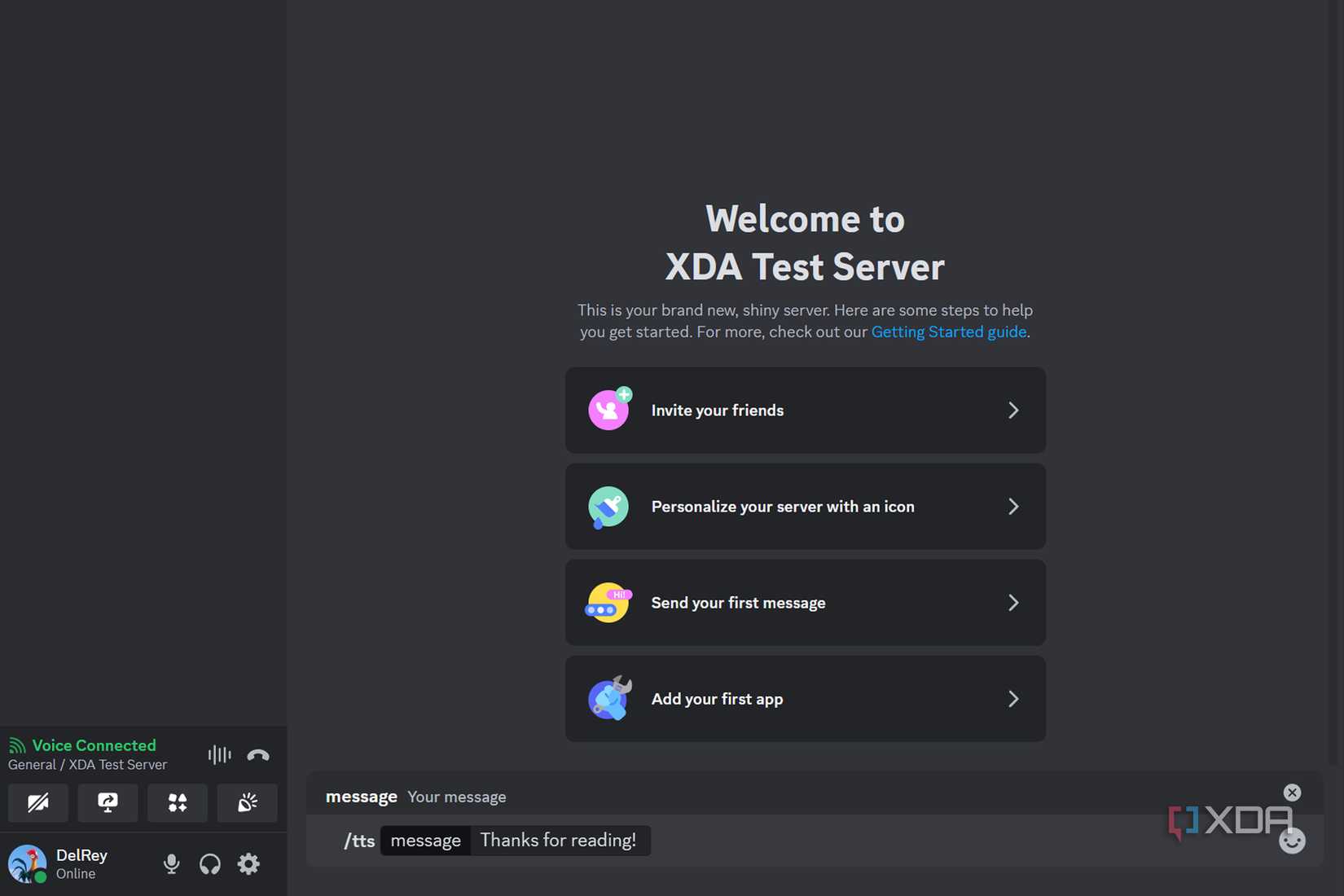Deafen using the headphones icon
Image resolution: width=1344 pixels, height=896 pixels.
(x=210, y=864)
